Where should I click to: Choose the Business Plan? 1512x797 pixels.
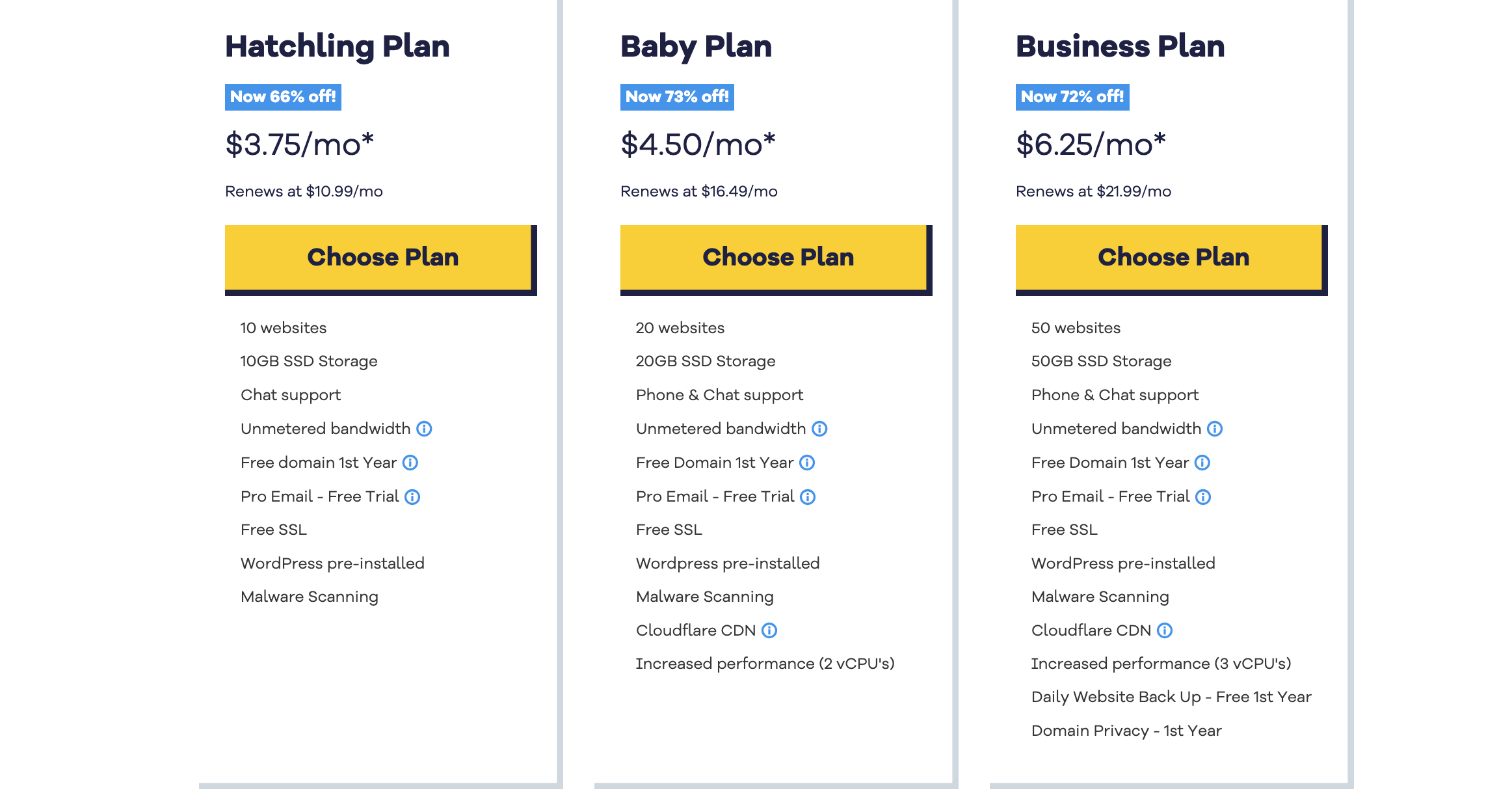1171,258
